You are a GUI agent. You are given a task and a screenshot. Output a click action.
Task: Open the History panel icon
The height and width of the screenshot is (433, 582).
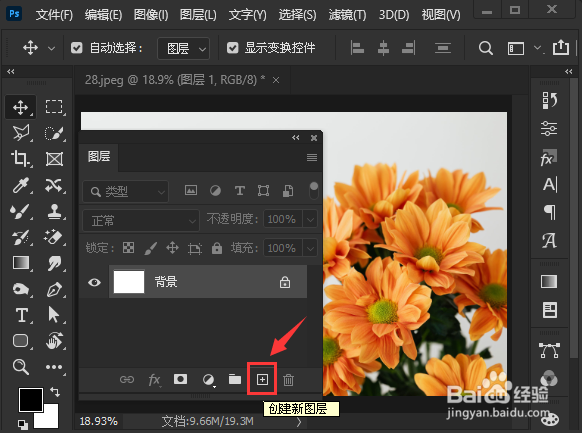coord(549,100)
